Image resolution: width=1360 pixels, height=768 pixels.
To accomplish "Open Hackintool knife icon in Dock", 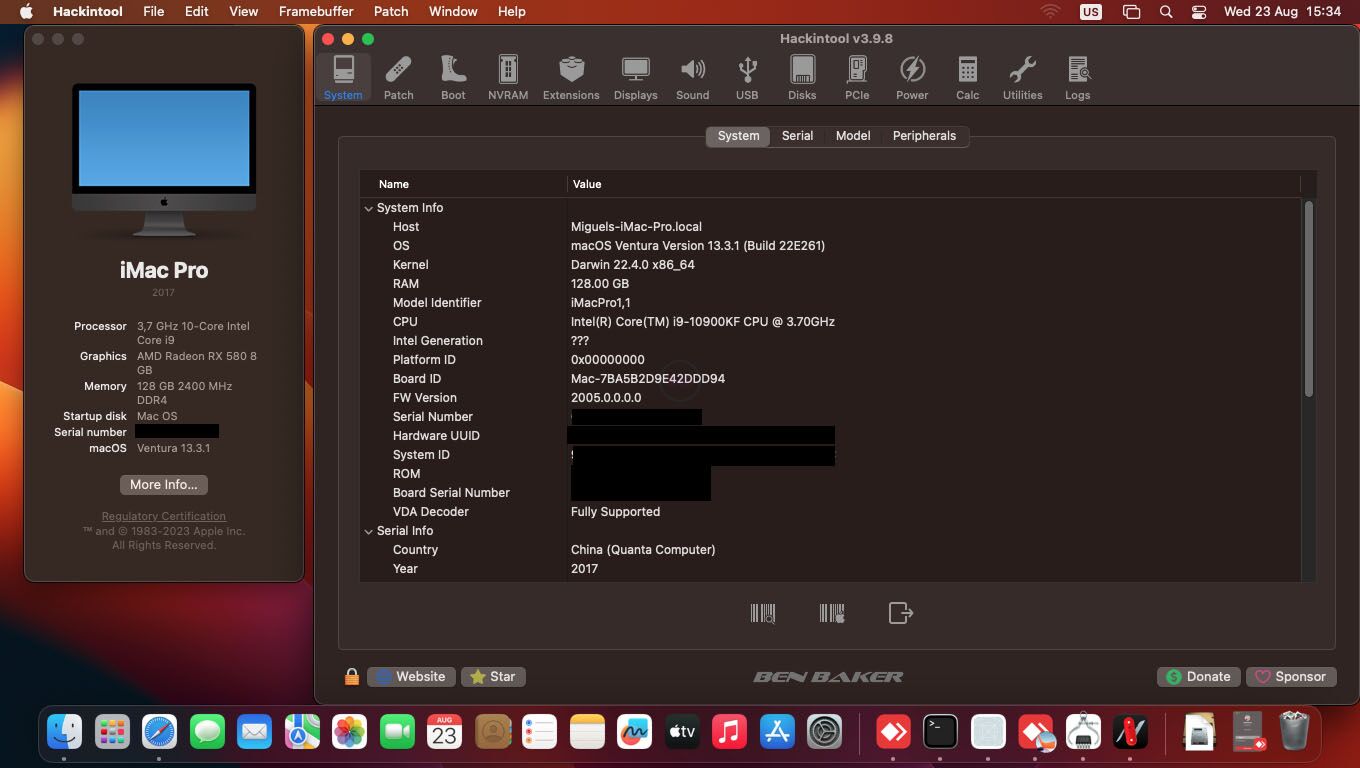I will (x=1131, y=733).
